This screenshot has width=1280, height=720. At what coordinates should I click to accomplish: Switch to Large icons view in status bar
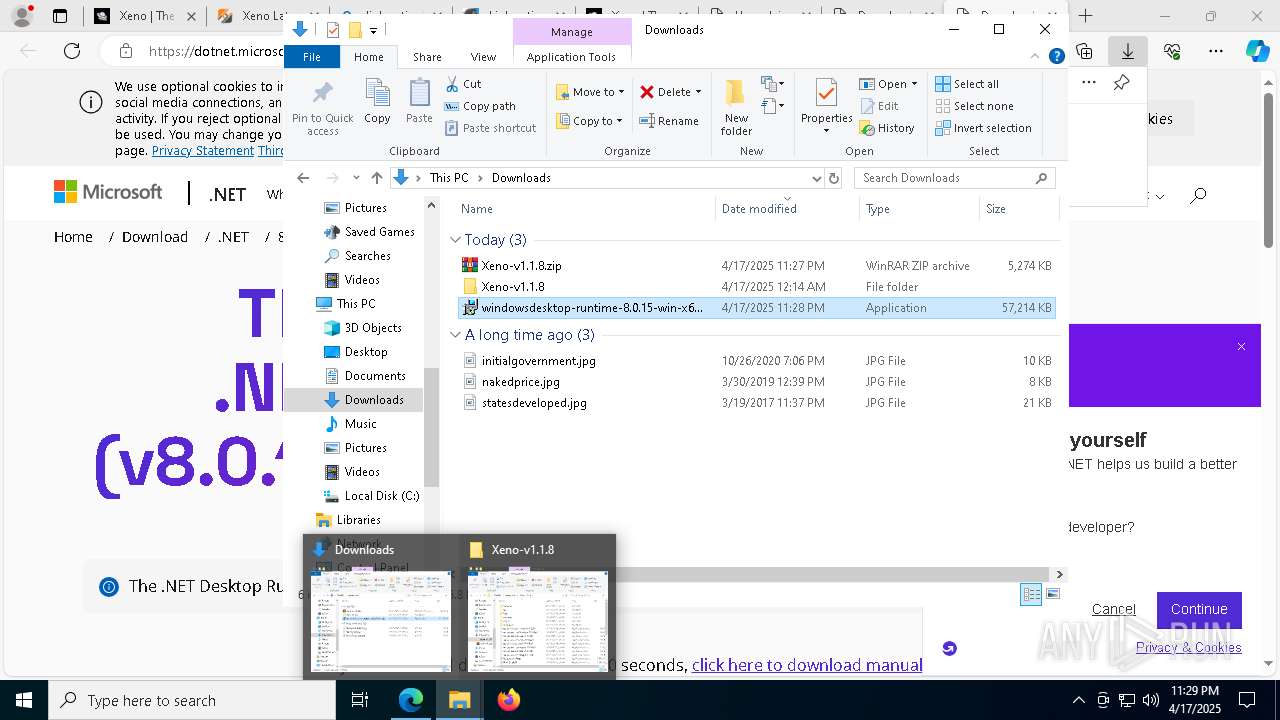(1052, 594)
